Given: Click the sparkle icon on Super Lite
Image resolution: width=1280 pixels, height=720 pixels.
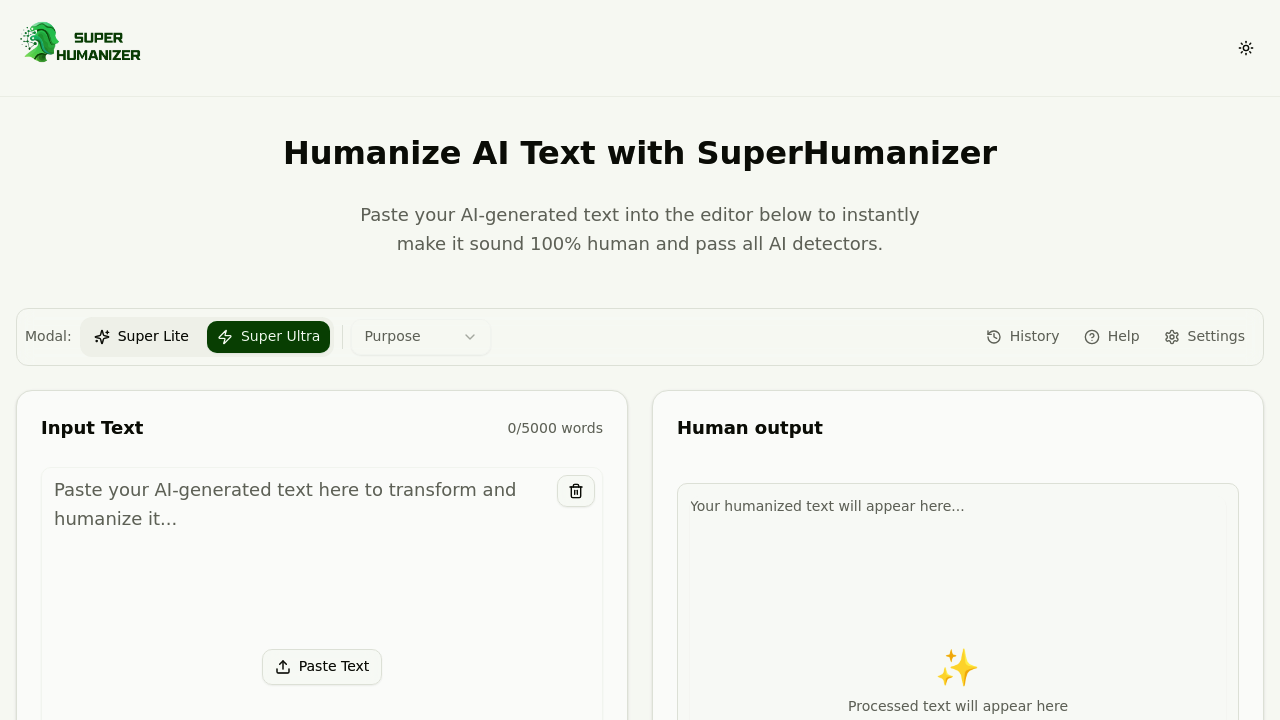Looking at the screenshot, I should [103, 337].
